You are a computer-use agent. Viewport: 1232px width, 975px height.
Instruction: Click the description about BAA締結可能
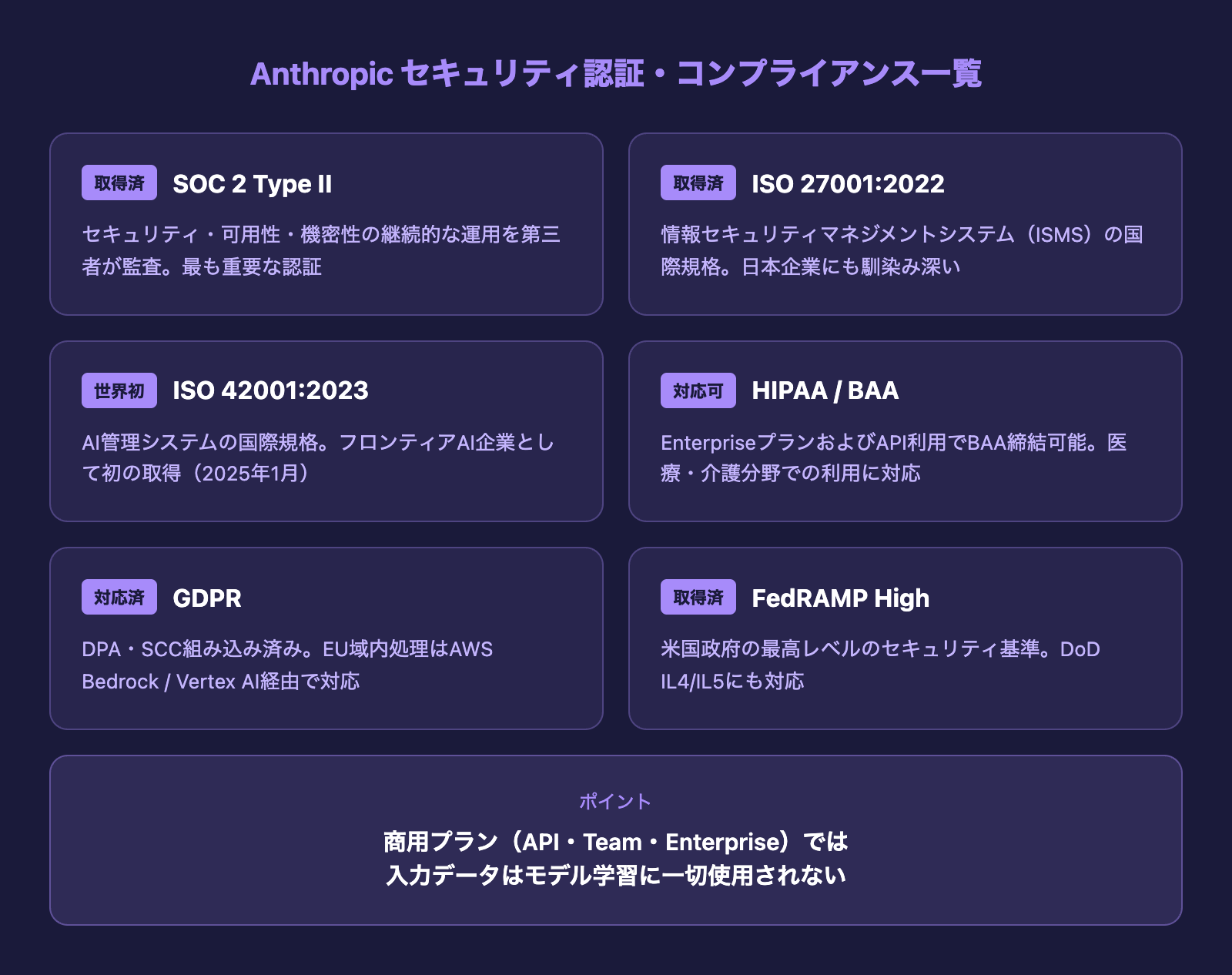tap(894, 457)
